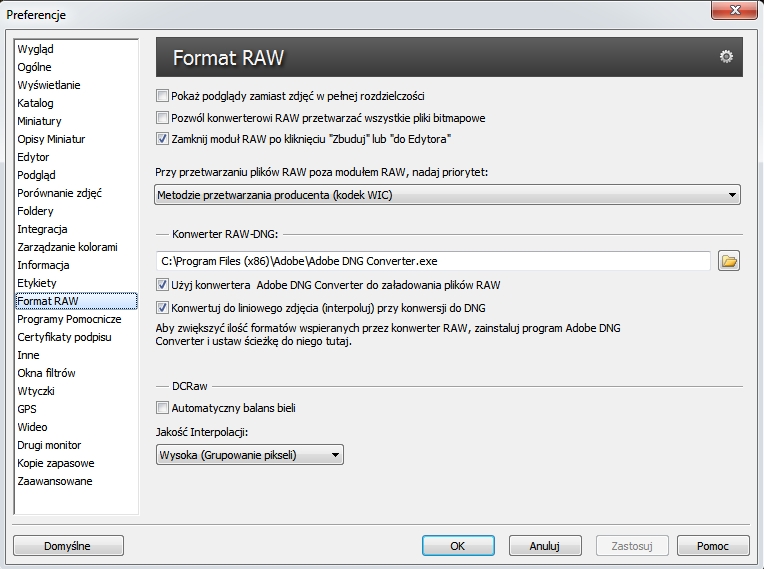764x569 pixels.
Task: Toggle "Pozwól konwerterowi RAW" checkbox
Action: pos(163,118)
